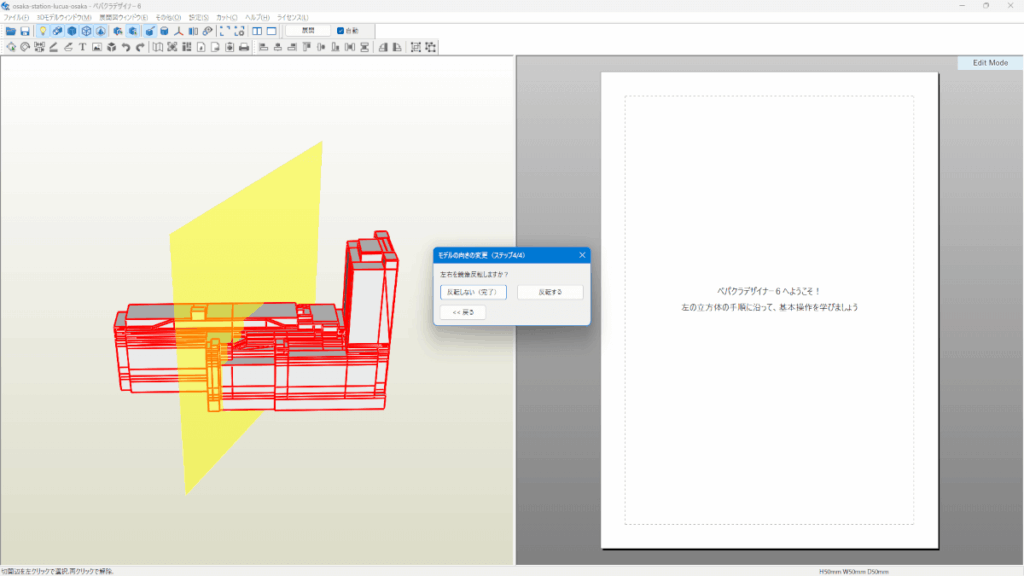The image size is (1024, 576).
Task: Open the 3Dモデルウィンドウ menu
Action: [64, 18]
